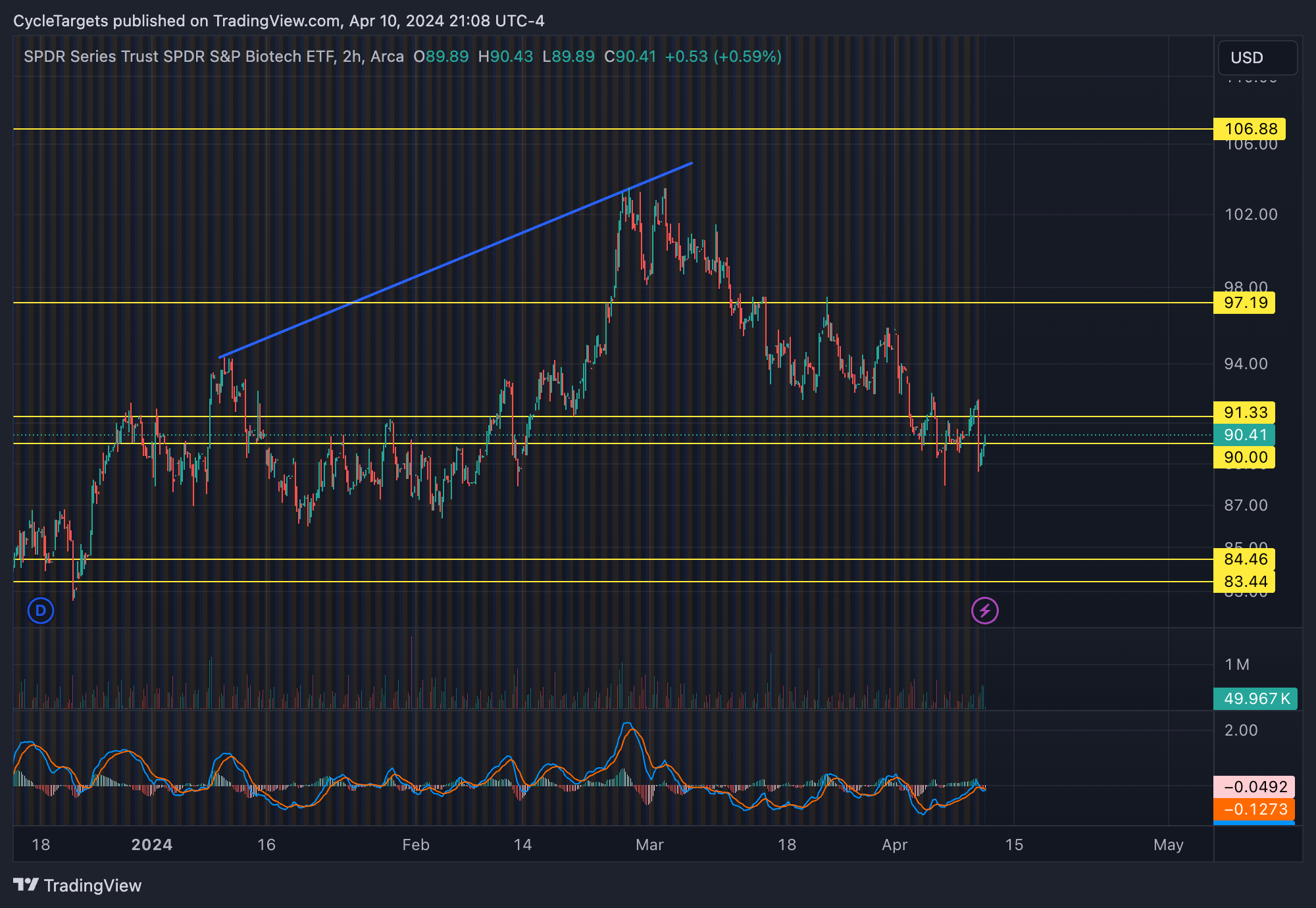The image size is (1316, 908).
Task: Click the Apr label on time axis
Action: pyautogui.click(x=895, y=845)
